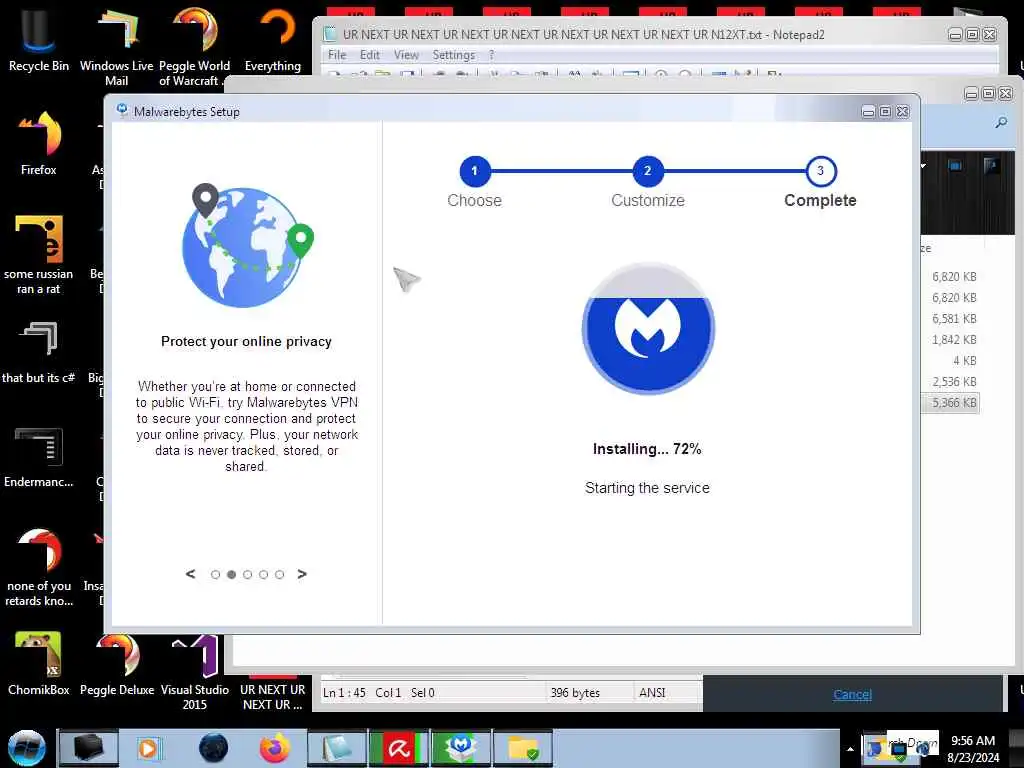1024x768 pixels.
Task: Show hidden system tray icons arrow
Action: 850,749
